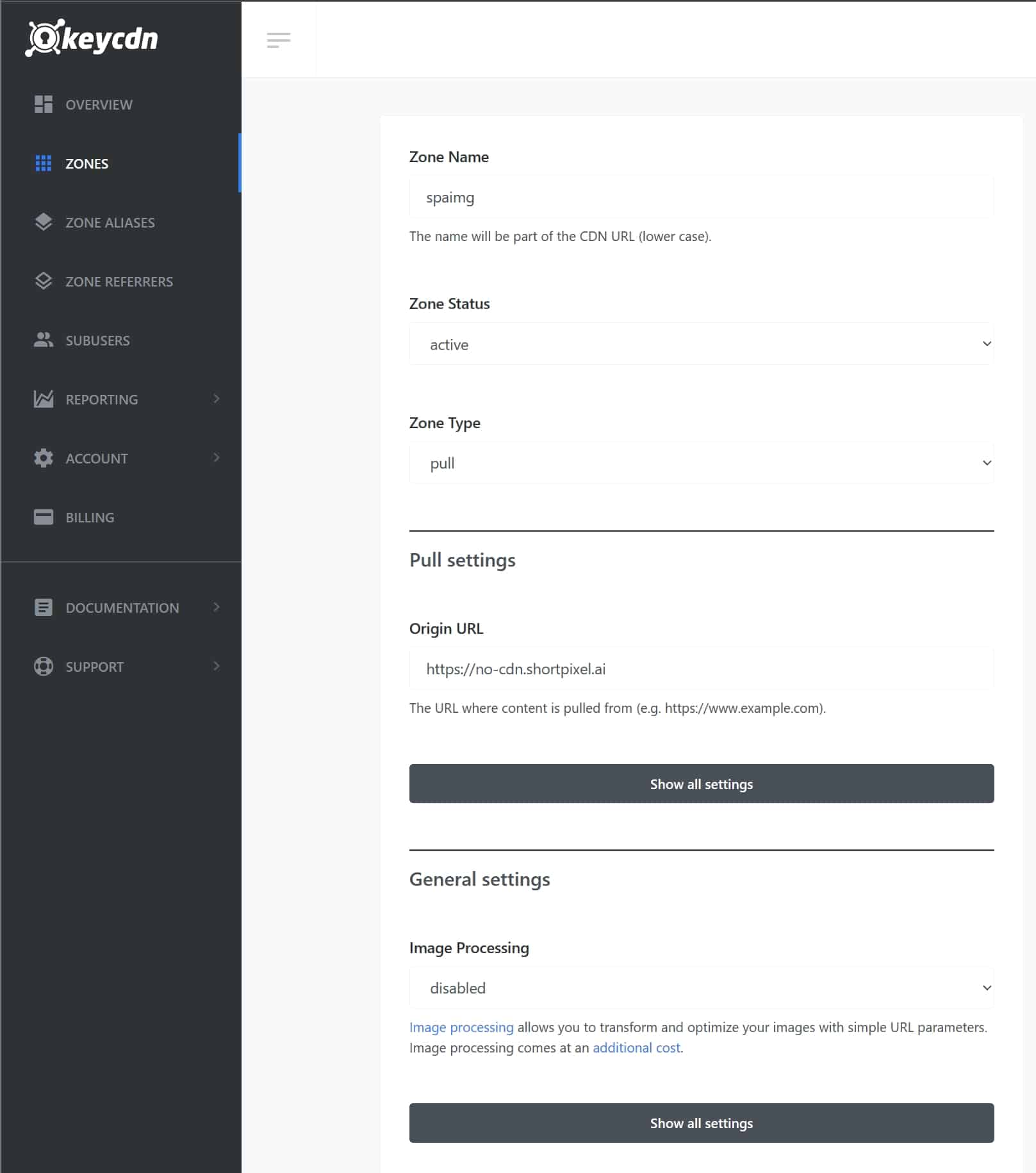Click the KeyCDN logo
This screenshot has height=1173, width=1036.
click(x=92, y=38)
